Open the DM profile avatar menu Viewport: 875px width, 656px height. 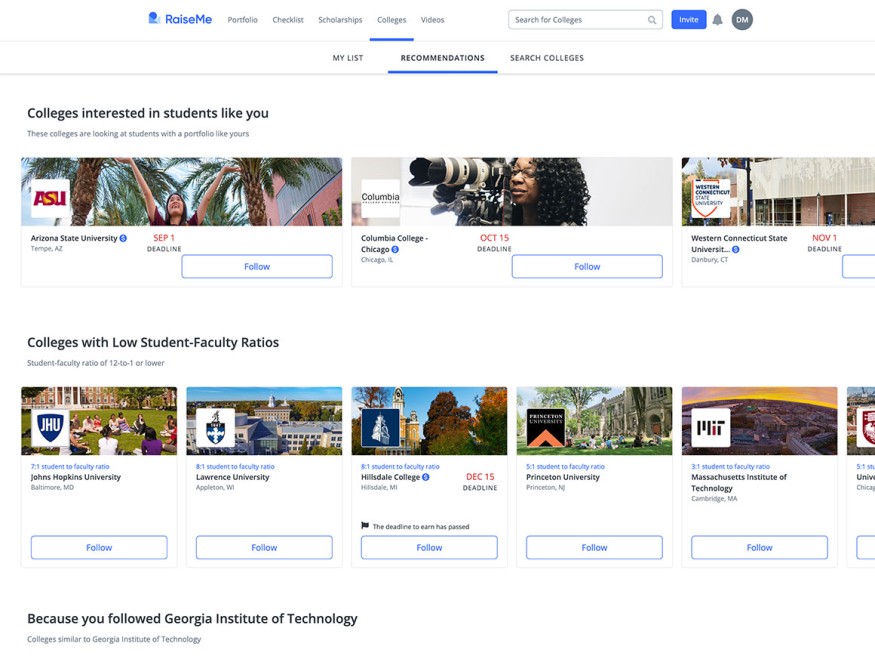[x=742, y=20]
